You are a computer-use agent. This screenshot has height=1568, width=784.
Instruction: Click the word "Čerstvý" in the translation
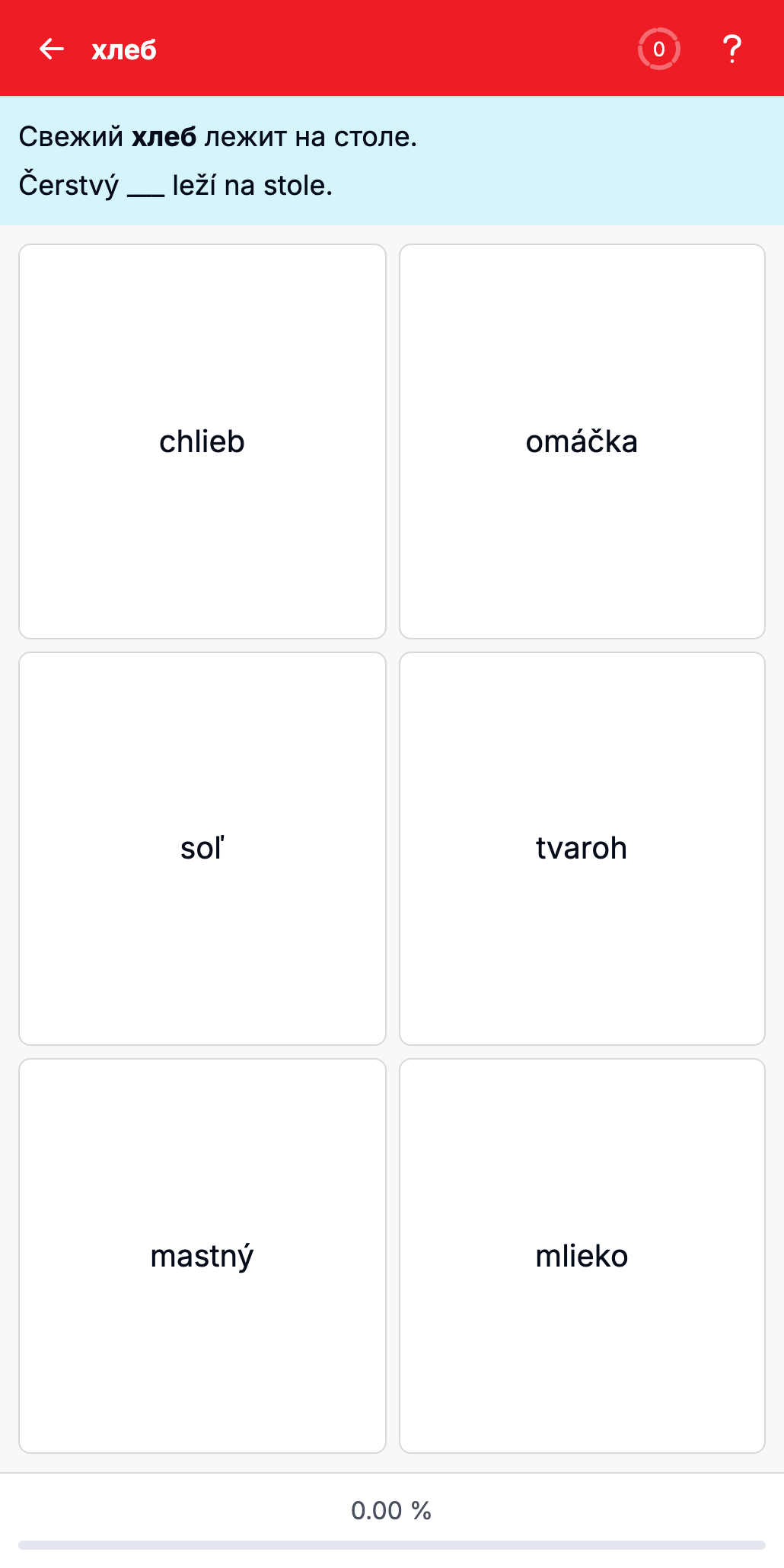coord(69,186)
